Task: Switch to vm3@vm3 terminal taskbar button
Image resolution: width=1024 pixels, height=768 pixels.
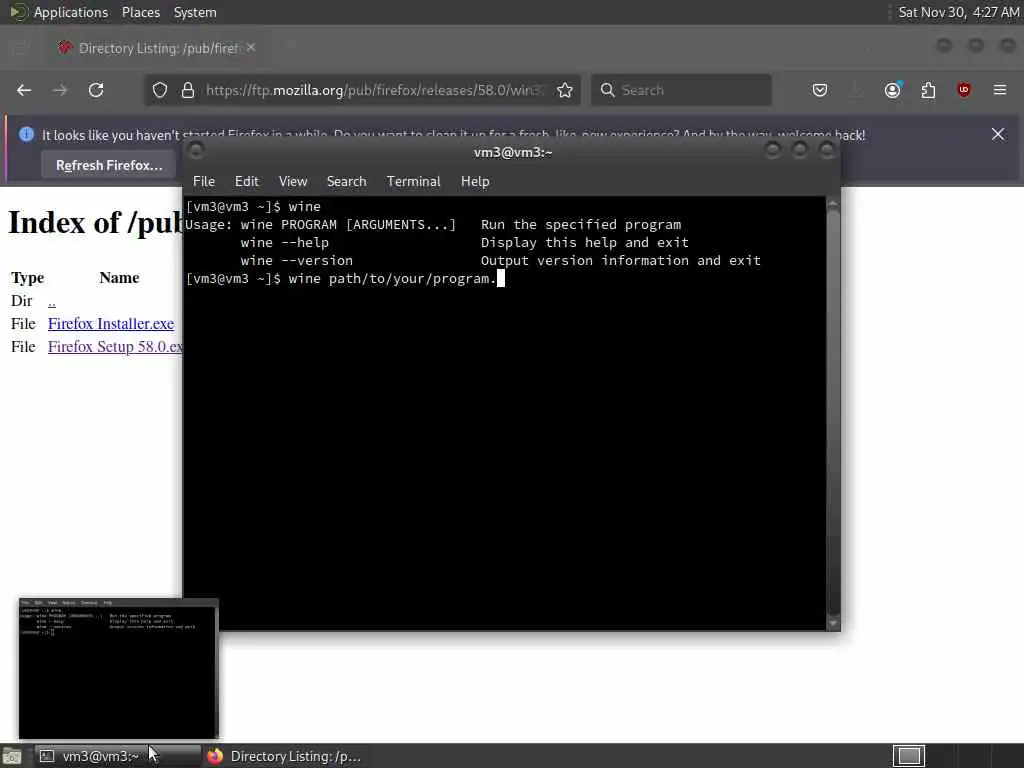Action: coord(118,756)
